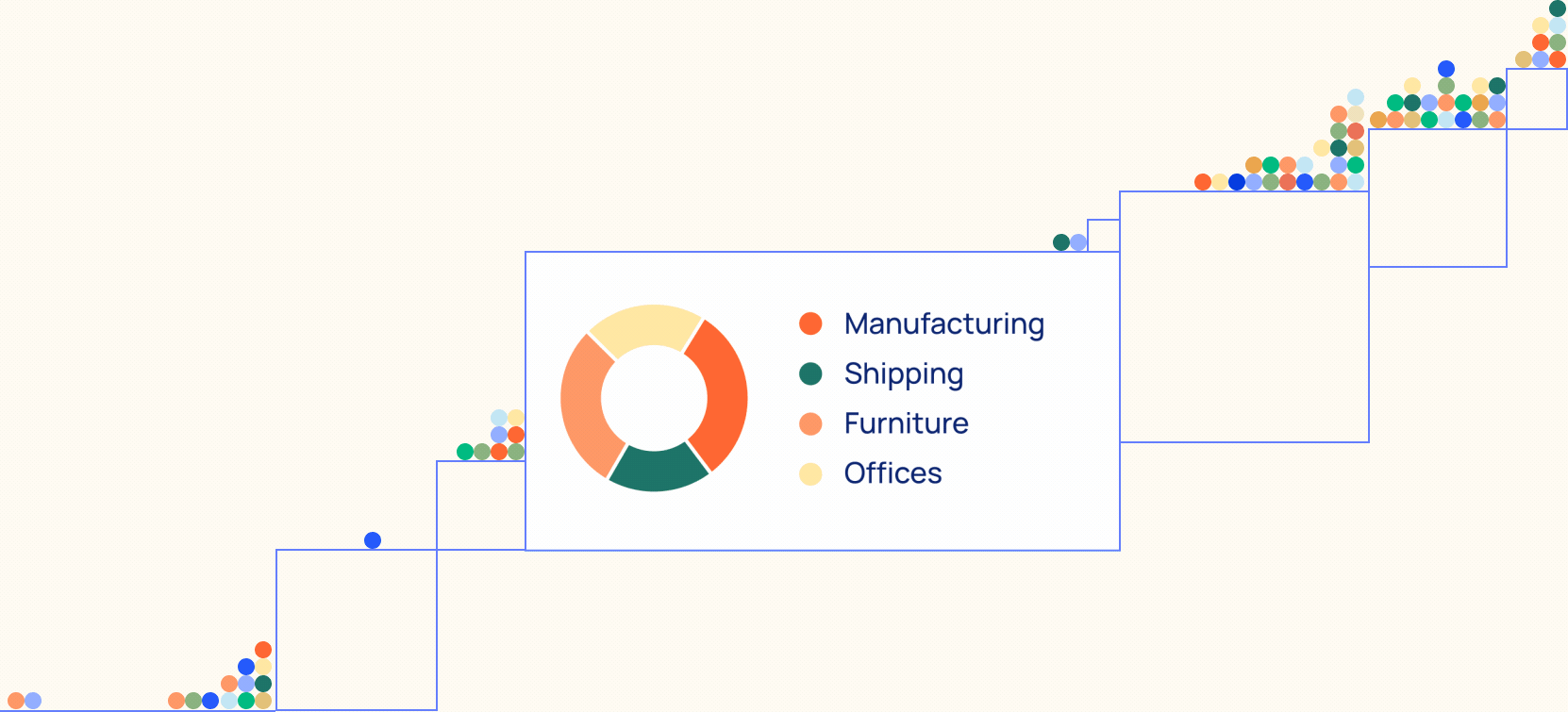
Task: Select the salmon Furniture legend dot
Action: click(x=810, y=424)
